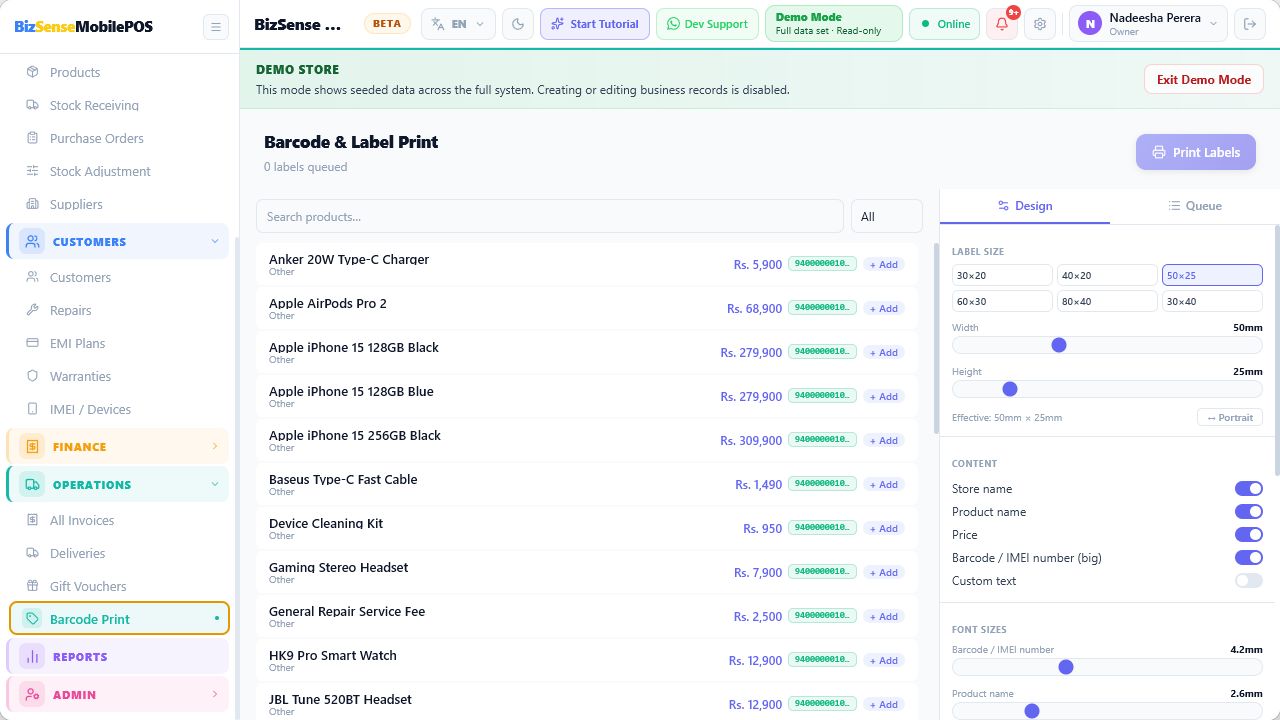The height and width of the screenshot is (720, 1280).
Task: Open the All category filter dropdown
Action: [x=887, y=216]
